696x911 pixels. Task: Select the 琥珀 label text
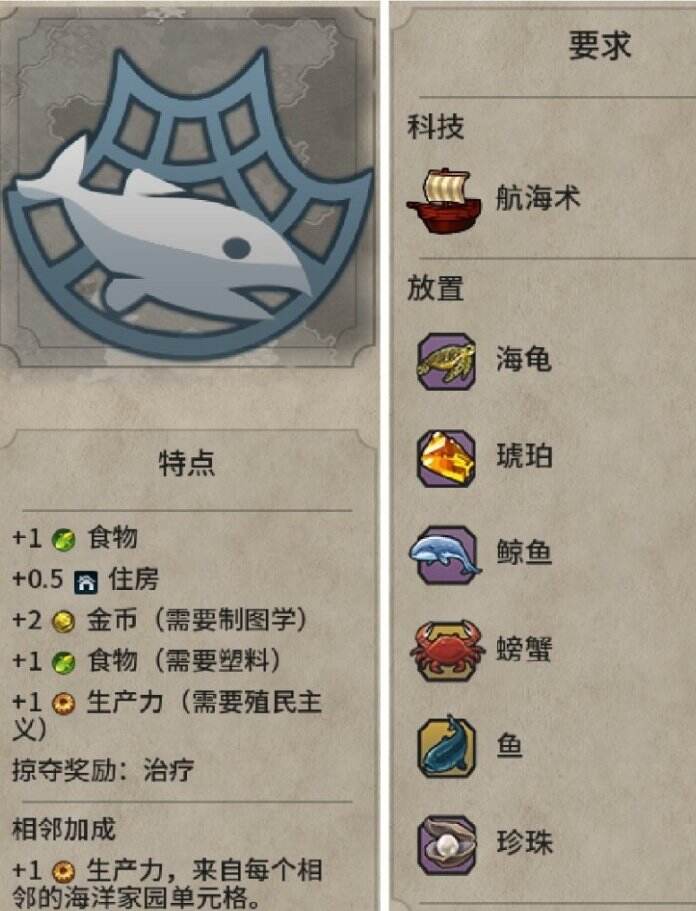[523, 456]
